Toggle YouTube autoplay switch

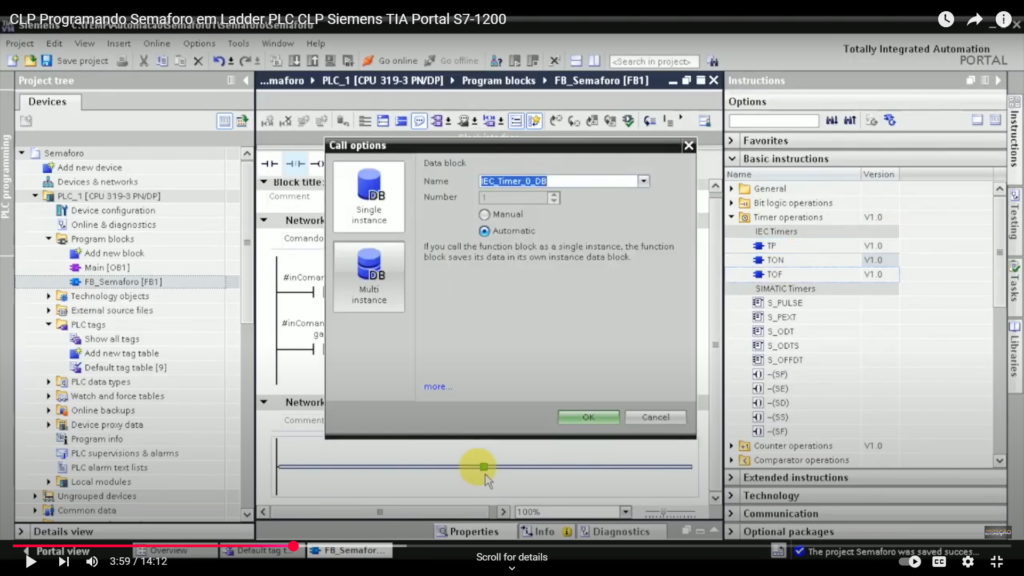coord(910,562)
